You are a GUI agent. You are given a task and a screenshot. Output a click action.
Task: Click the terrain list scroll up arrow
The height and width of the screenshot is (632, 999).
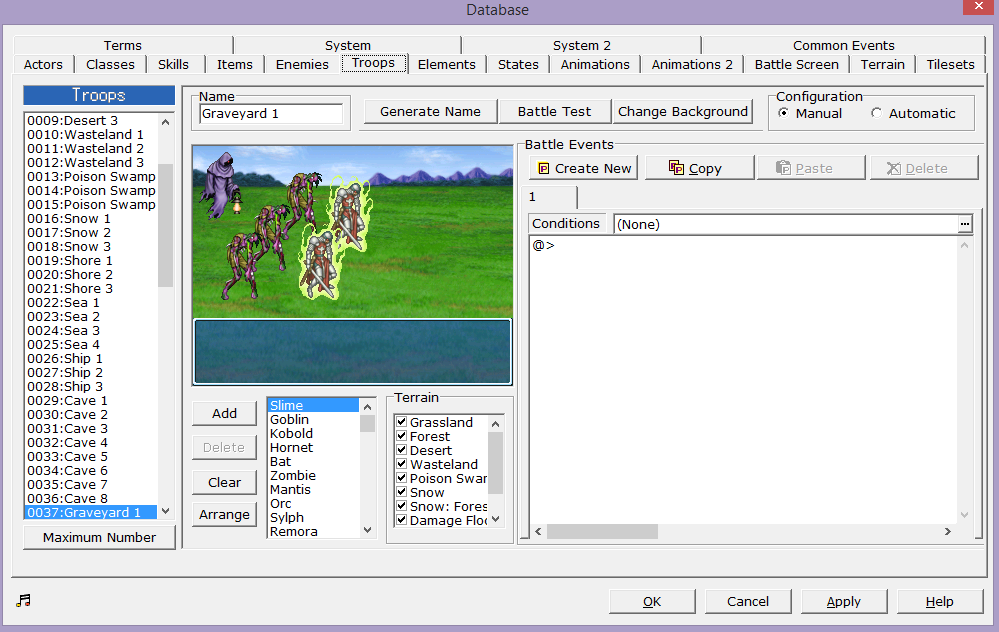pos(496,423)
